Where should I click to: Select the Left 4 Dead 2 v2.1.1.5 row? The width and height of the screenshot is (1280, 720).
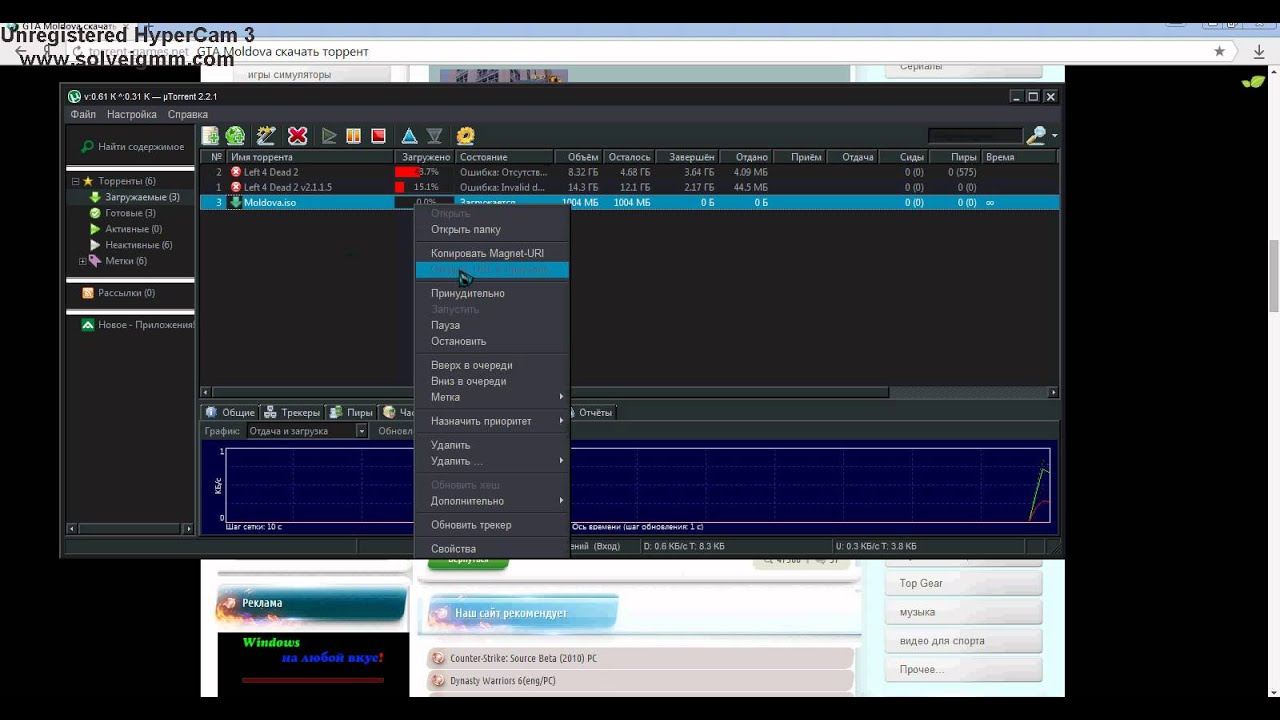click(x=629, y=187)
